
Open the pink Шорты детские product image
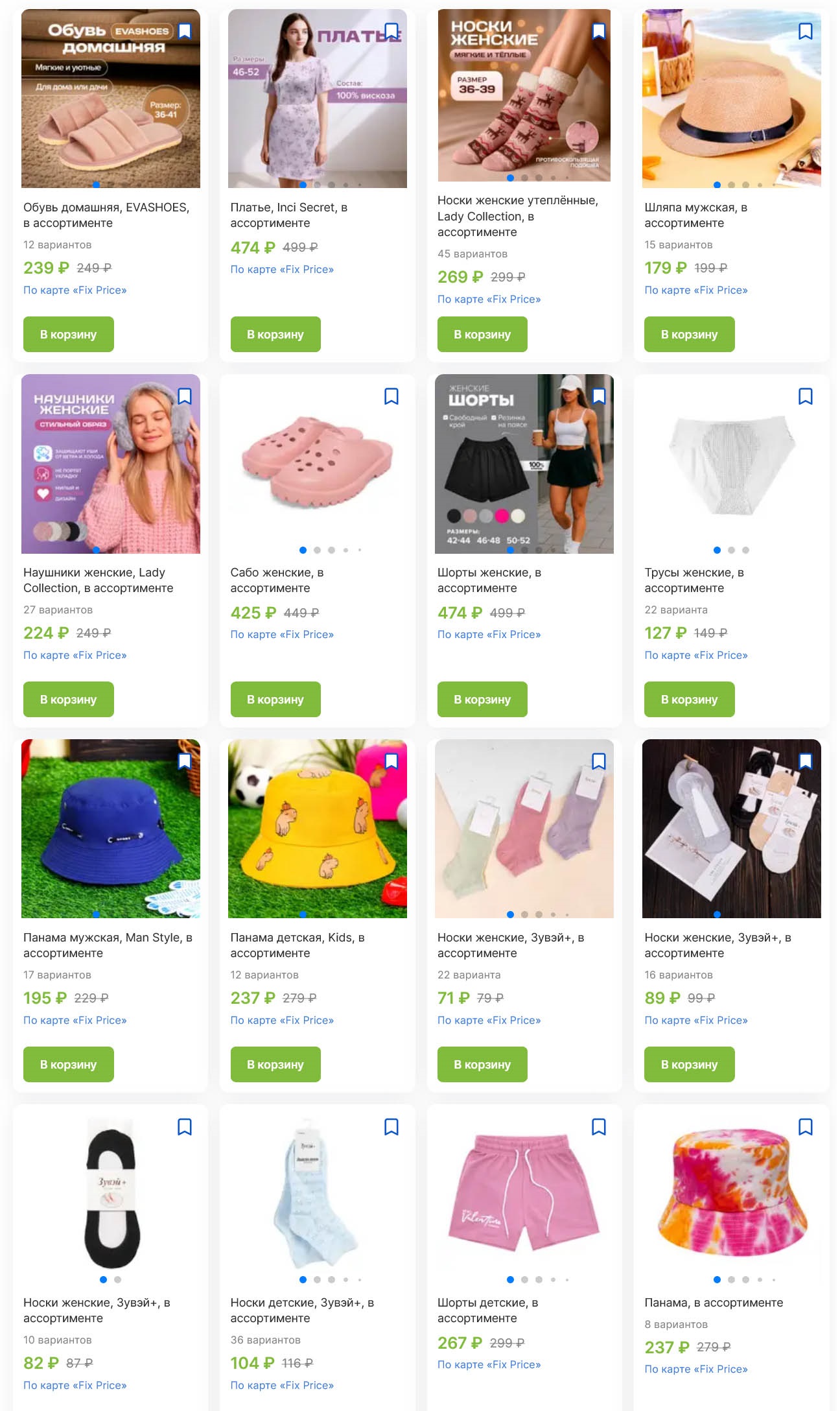pos(524,1193)
